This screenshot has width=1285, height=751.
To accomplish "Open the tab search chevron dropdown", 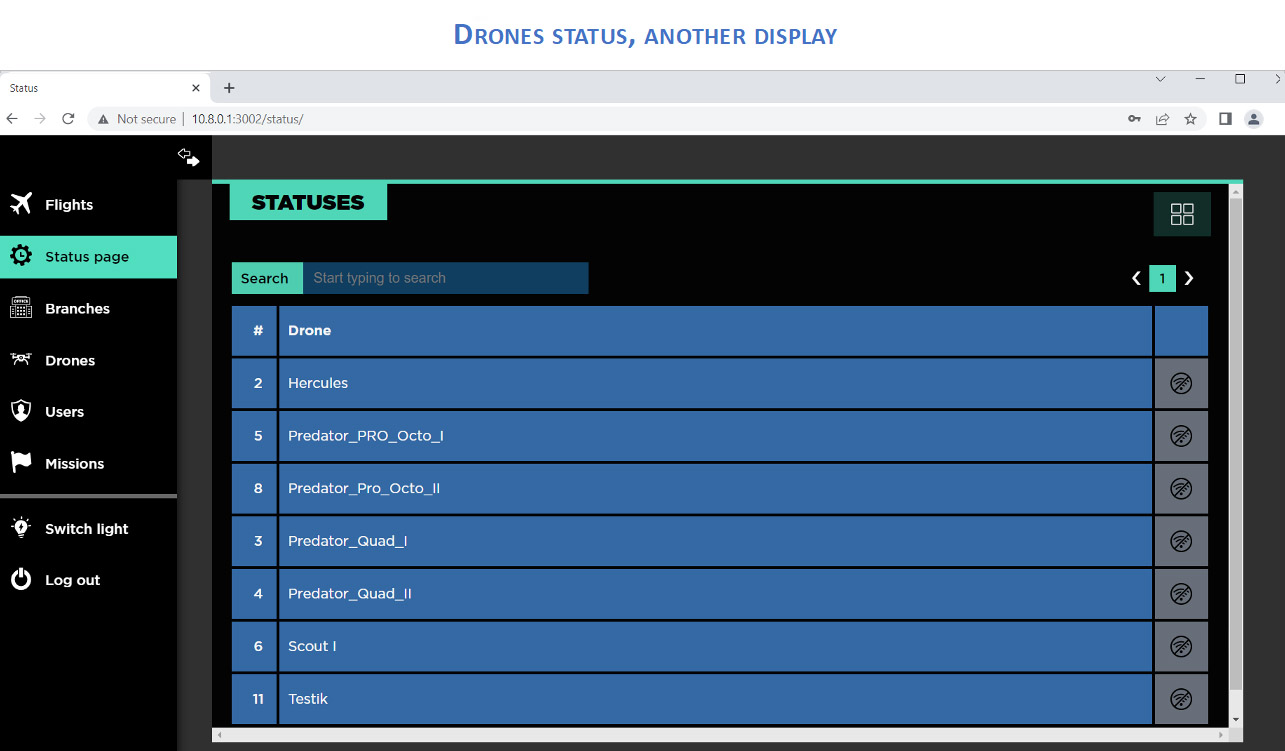I will tap(1160, 79).
